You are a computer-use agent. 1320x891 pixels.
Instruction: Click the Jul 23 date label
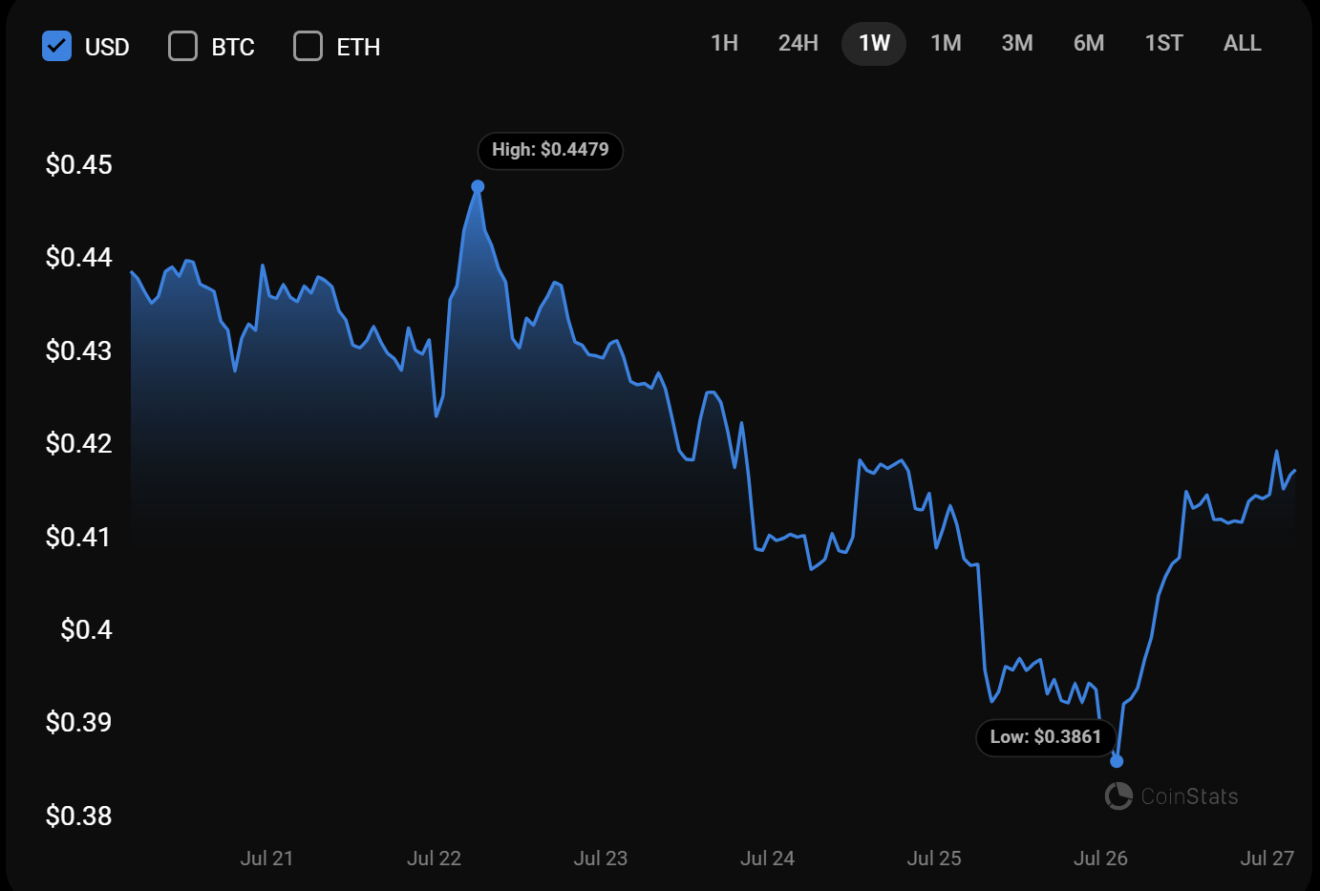(601, 858)
